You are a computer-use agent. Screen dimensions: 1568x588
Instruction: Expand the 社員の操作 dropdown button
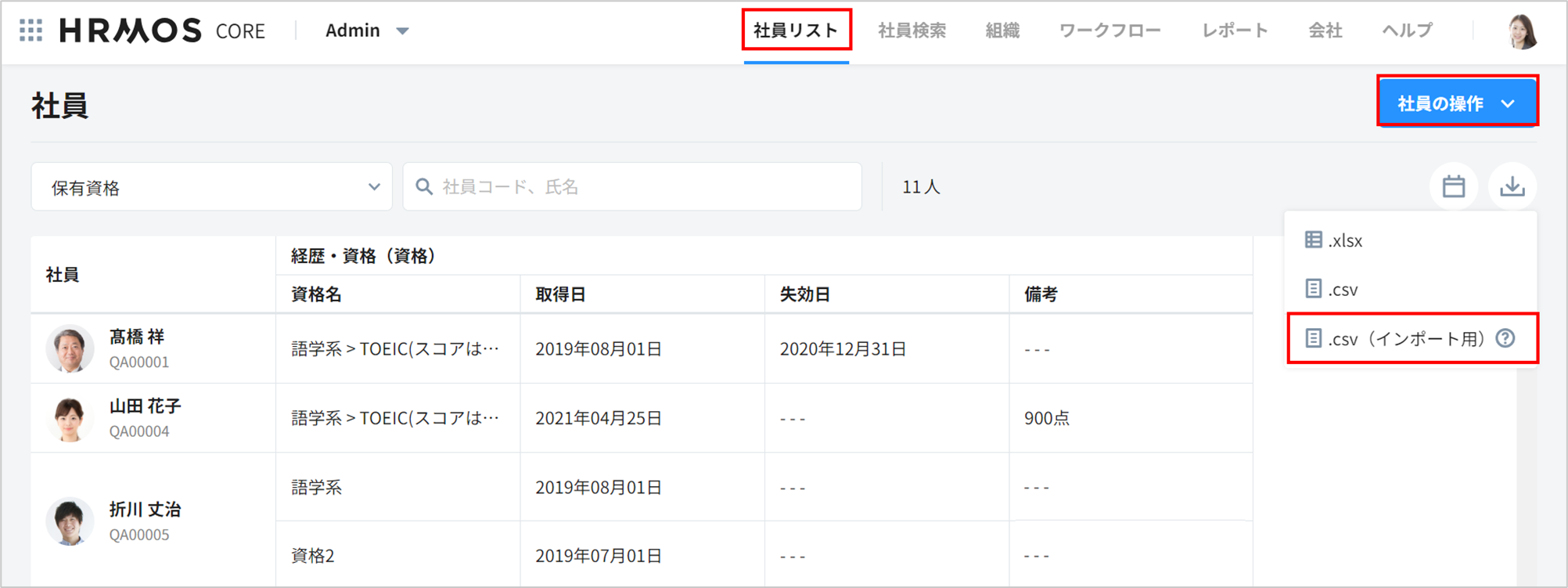(x=1457, y=103)
